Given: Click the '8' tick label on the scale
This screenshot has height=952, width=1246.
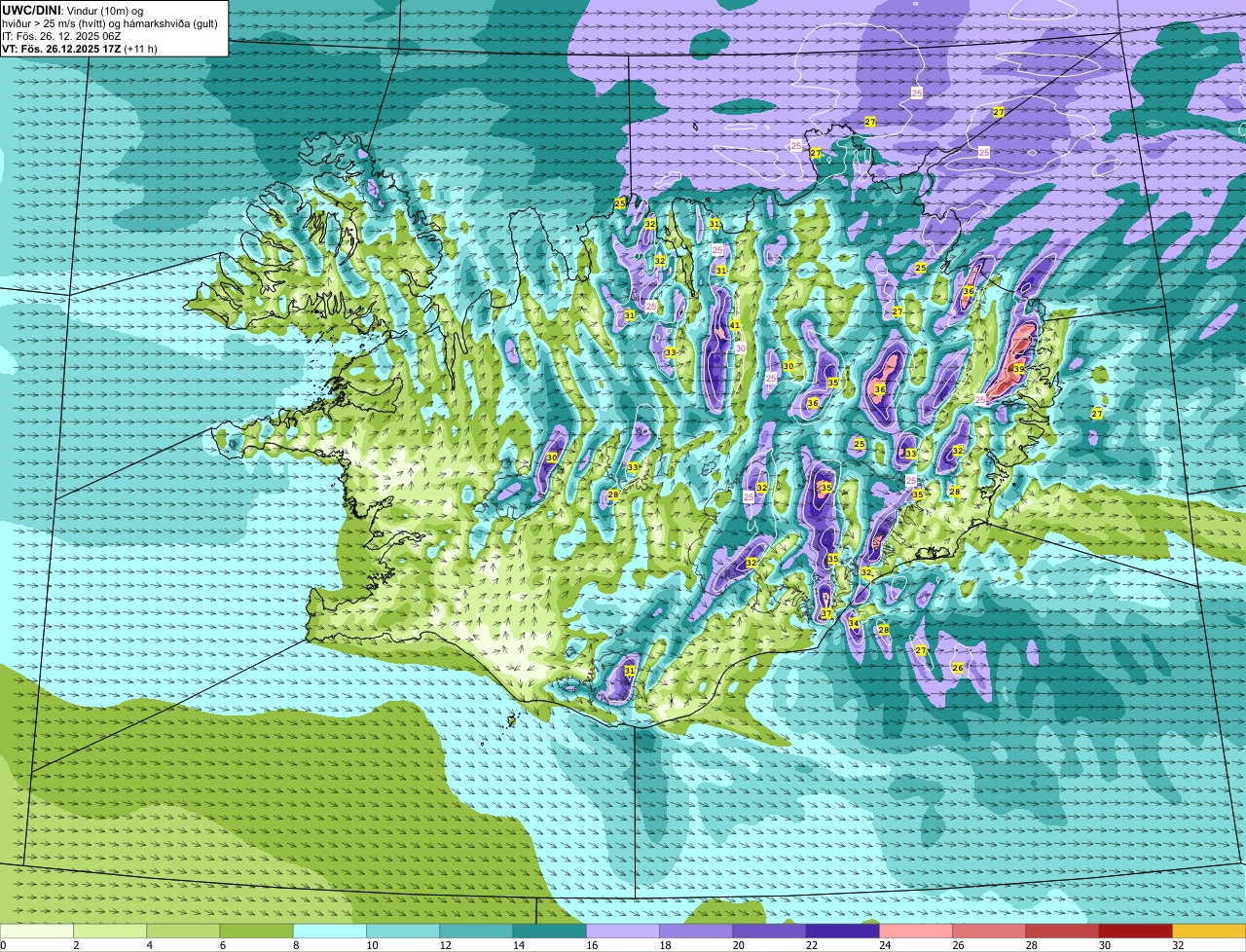Looking at the screenshot, I should pos(298,945).
